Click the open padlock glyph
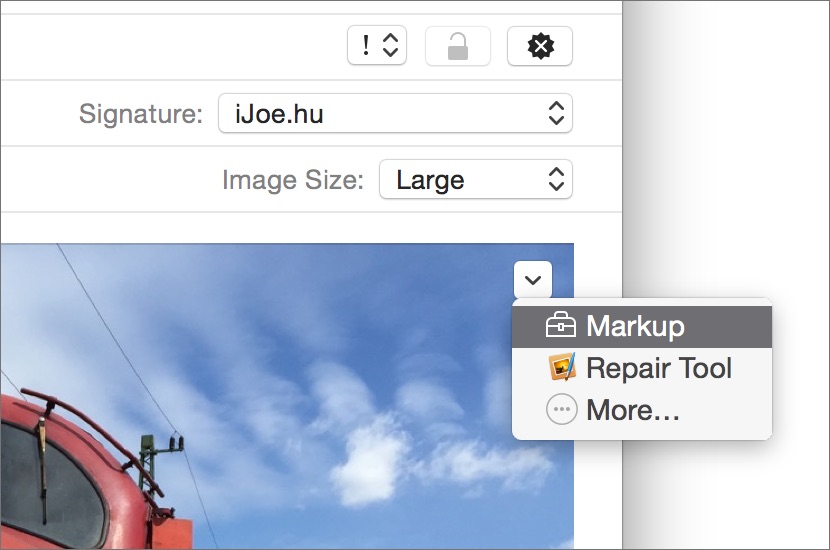Viewport: 830px width, 550px height. tap(458, 46)
